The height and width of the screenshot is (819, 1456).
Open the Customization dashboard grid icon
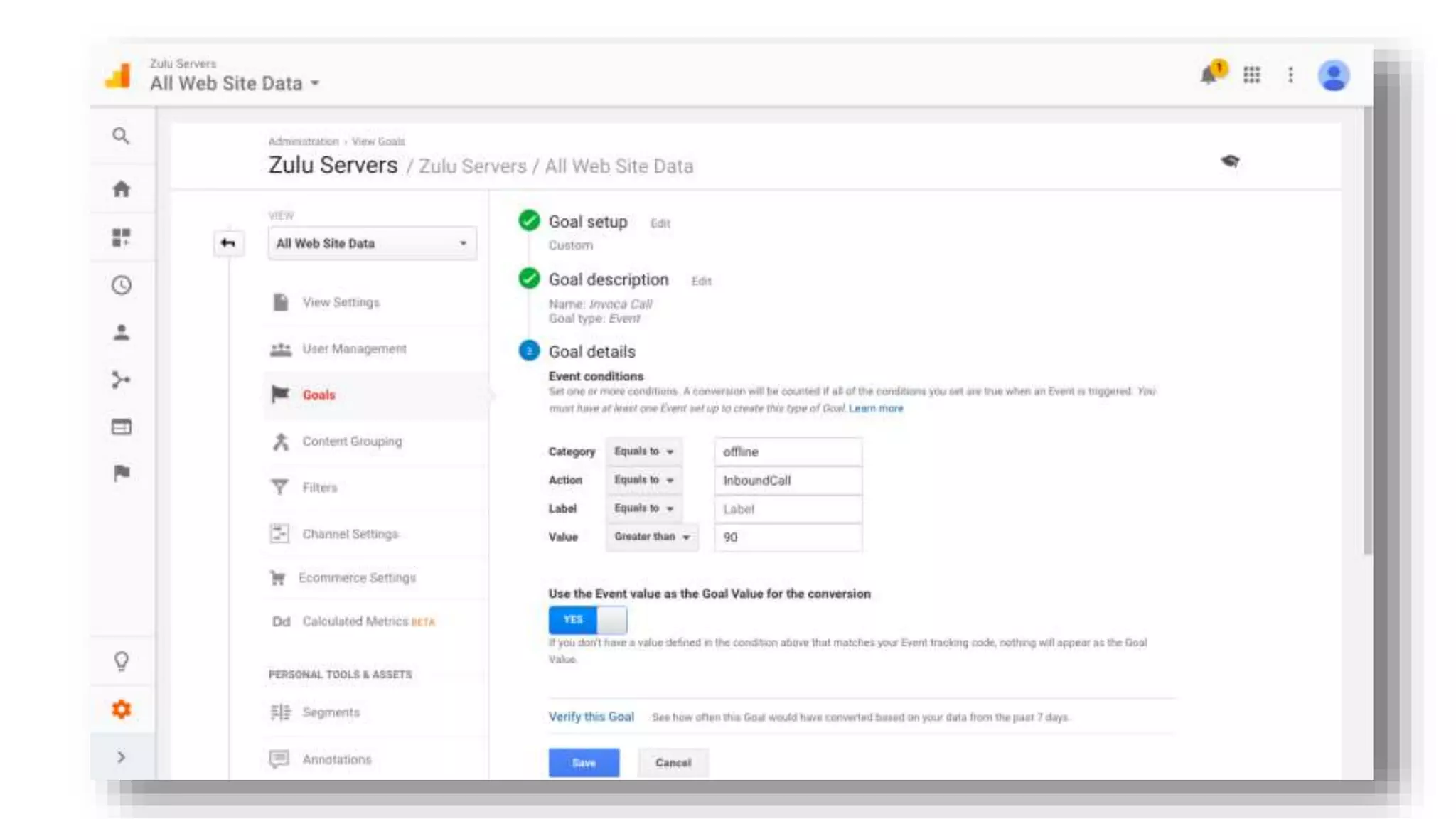pos(121,237)
